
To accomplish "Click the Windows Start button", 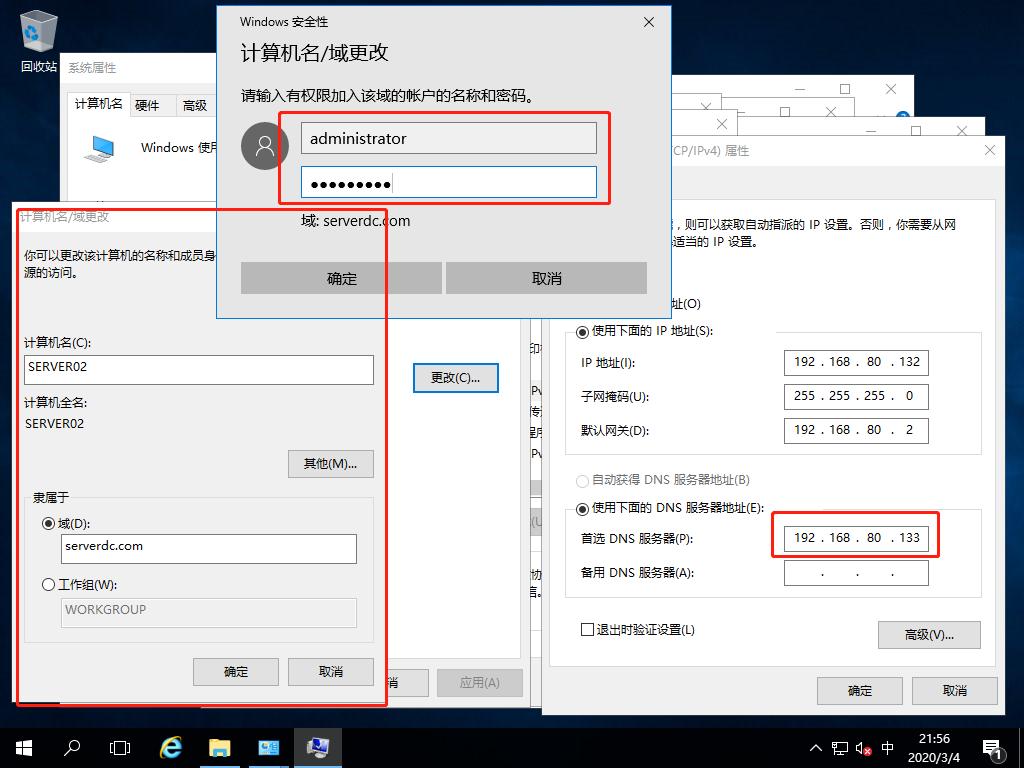I will 21,747.
